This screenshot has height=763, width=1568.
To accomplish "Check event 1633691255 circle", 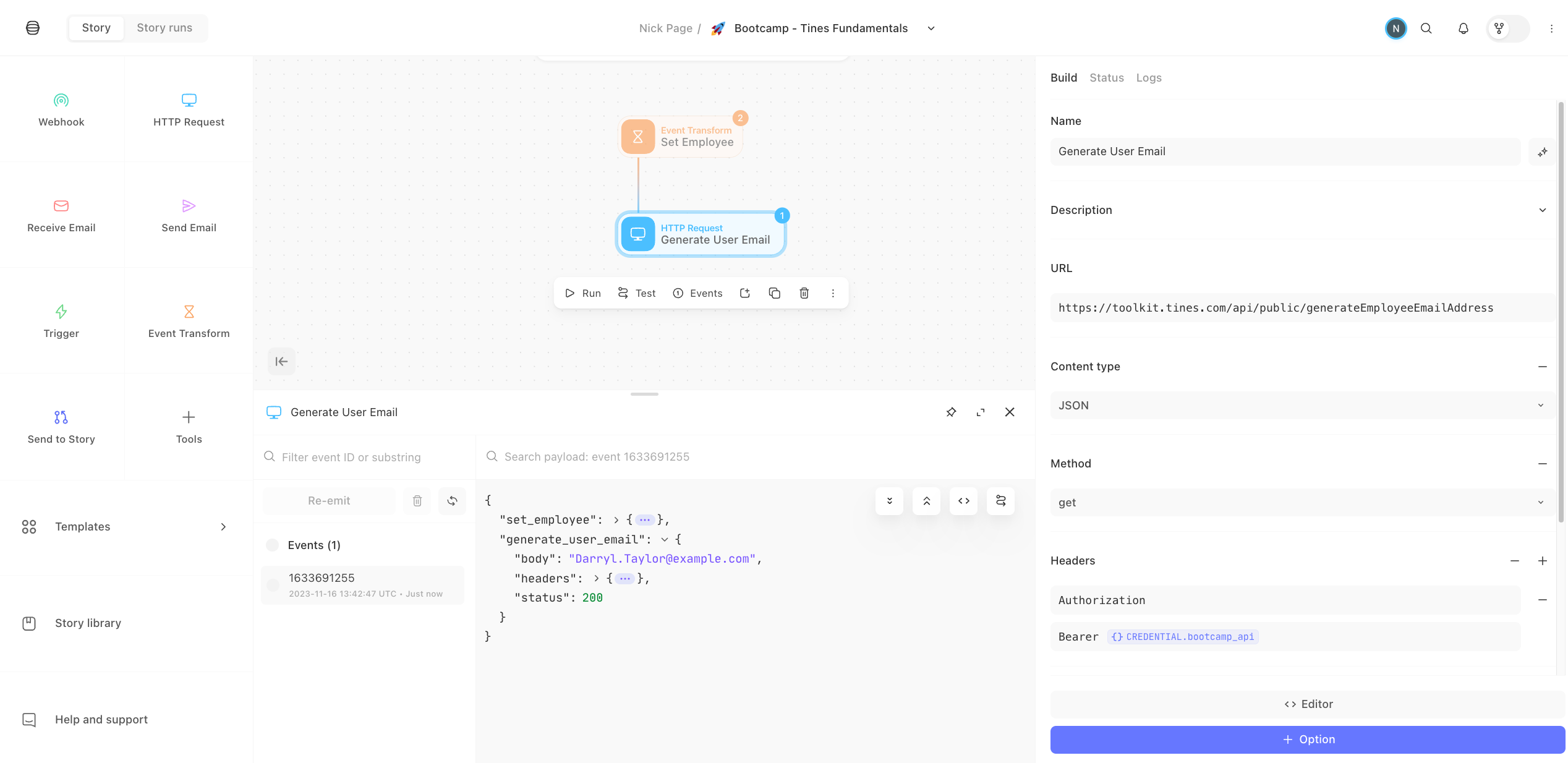I will click(x=273, y=585).
